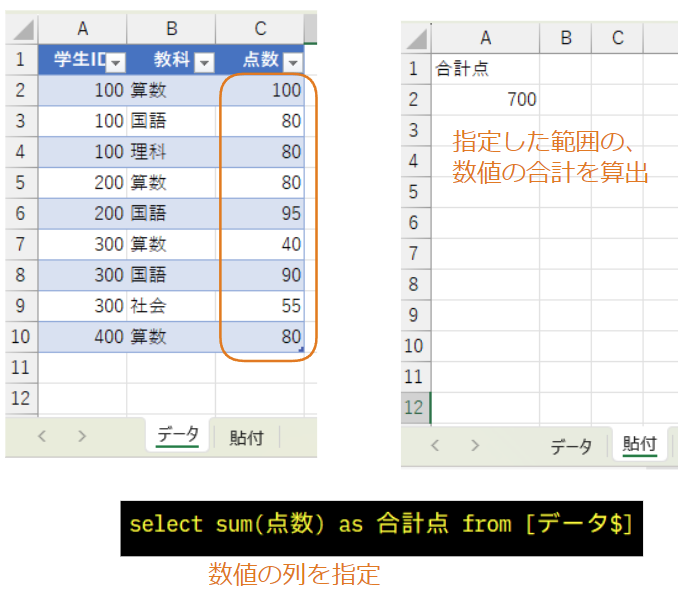Open the 点数 filter dropdown
Image resolution: width=678 pixels, height=598 pixels.
pyautogui.click(x=293, y=63)
